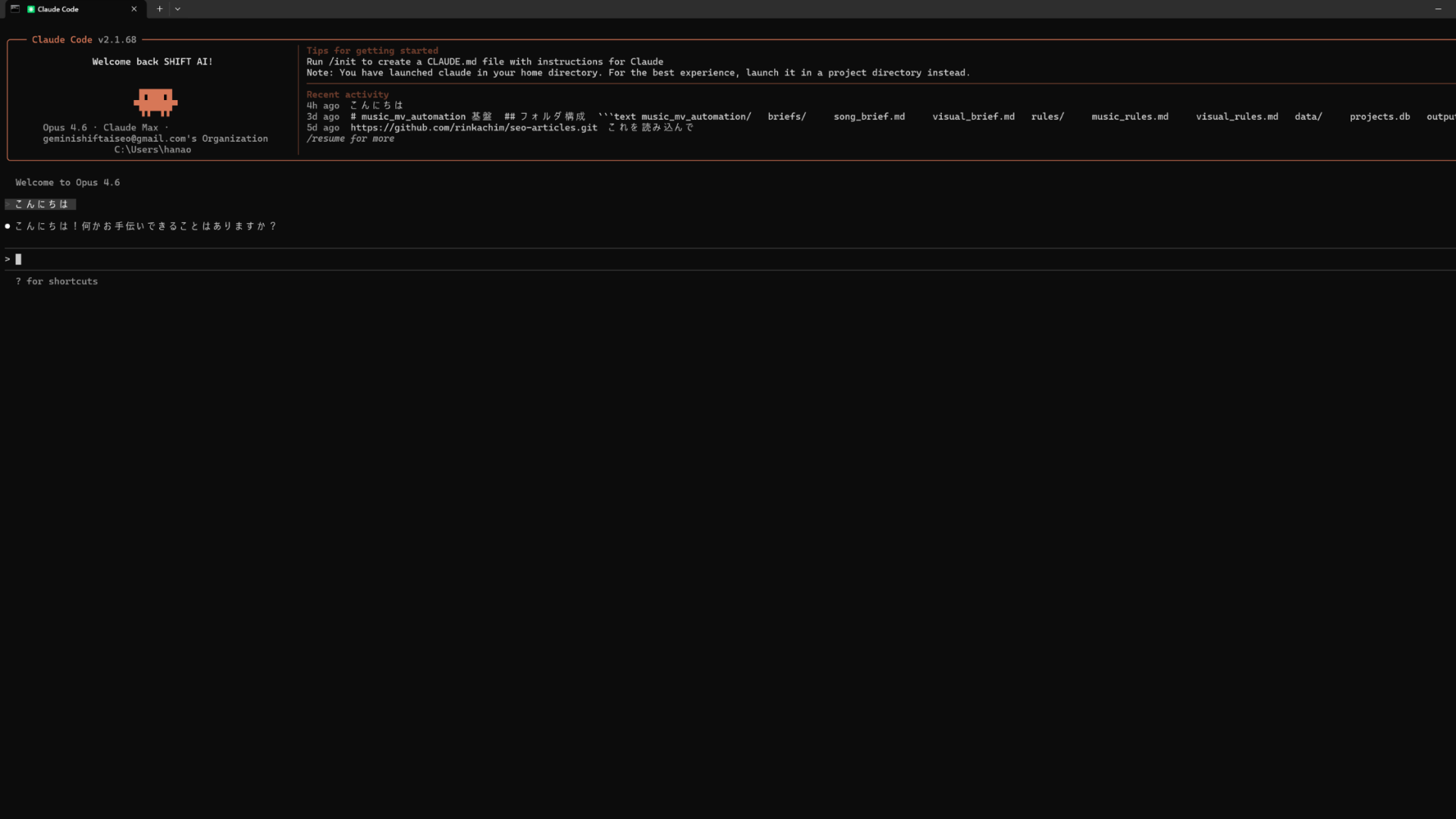This screenshot has height=819, width=1456.
Task: Expand the new-tab profile dropdown chevron
Action: (x=177, y=9)
